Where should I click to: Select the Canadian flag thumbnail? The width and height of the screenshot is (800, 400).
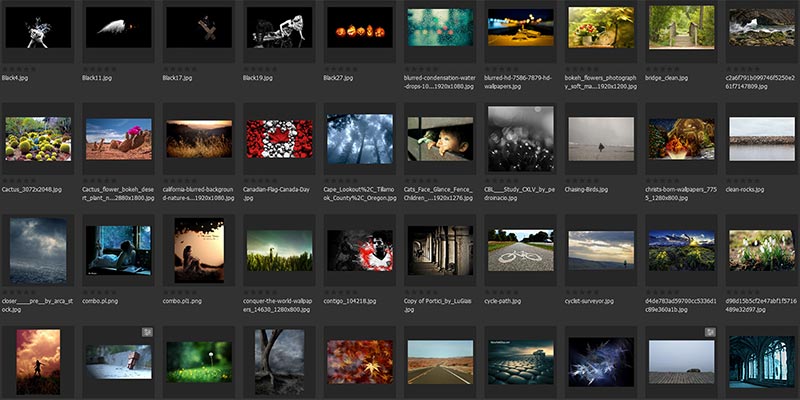click(x=280, y=139)
